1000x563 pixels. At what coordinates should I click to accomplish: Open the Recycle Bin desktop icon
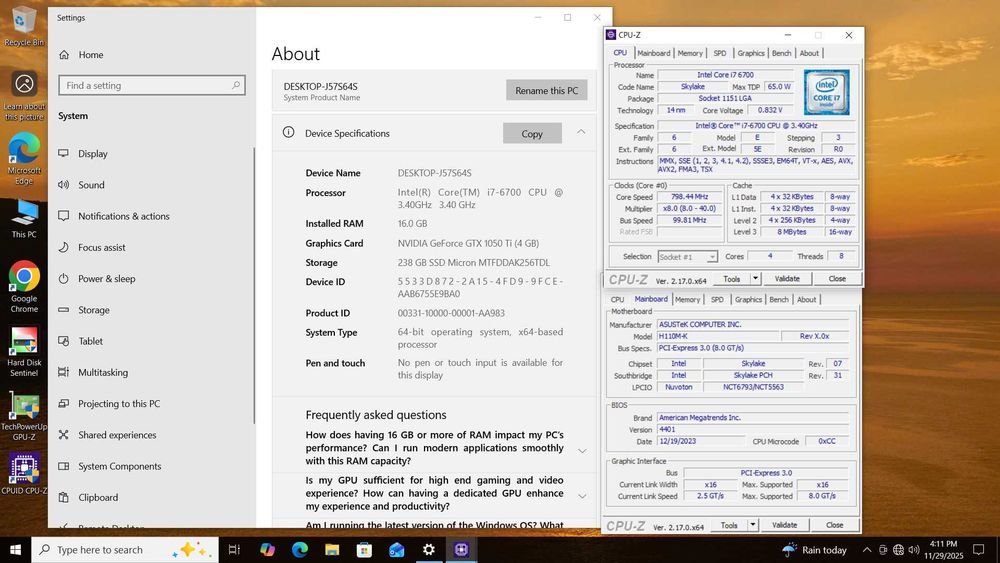24,26
